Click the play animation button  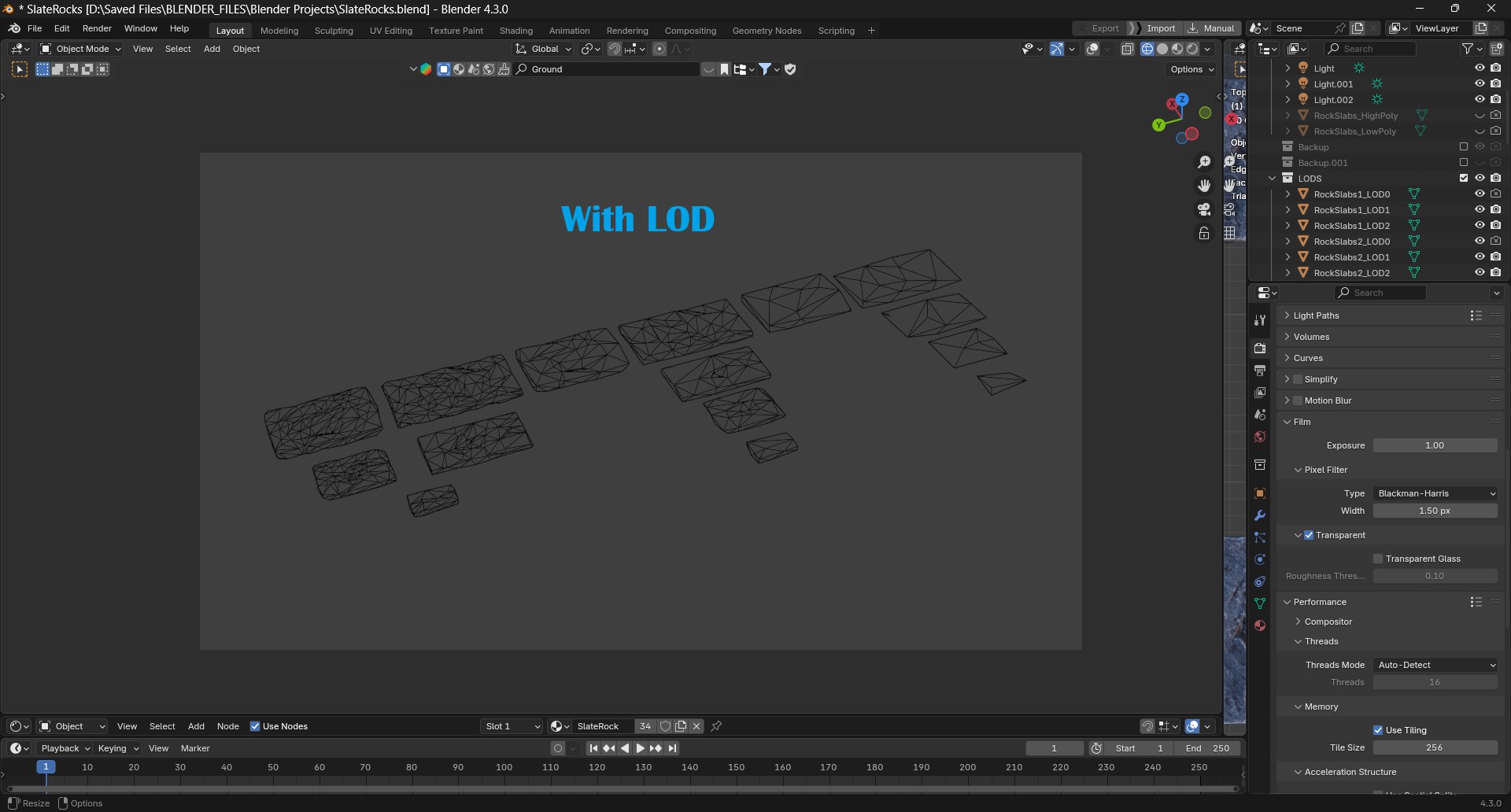click(640, 748)
